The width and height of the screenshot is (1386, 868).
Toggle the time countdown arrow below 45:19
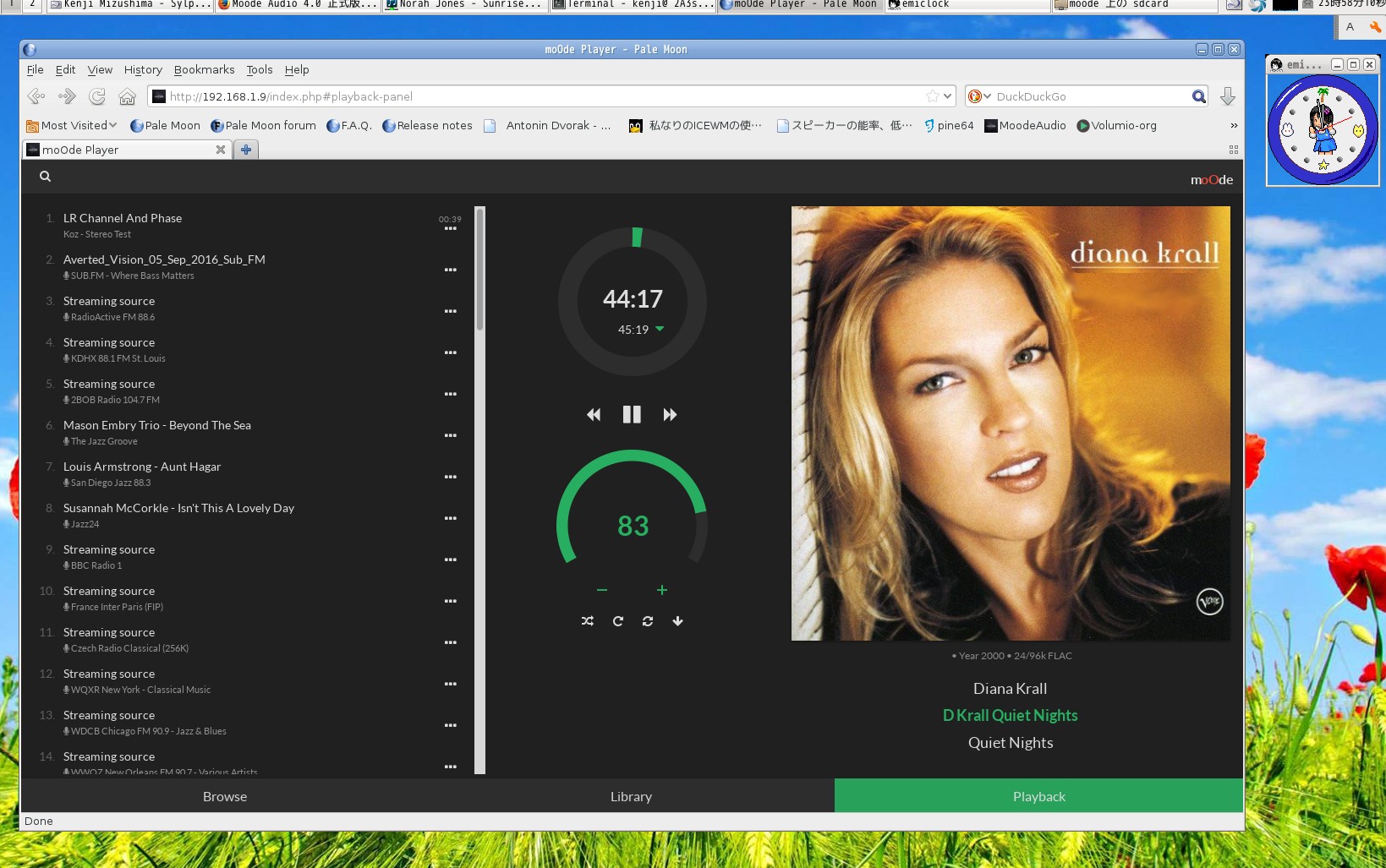(660, 329)
